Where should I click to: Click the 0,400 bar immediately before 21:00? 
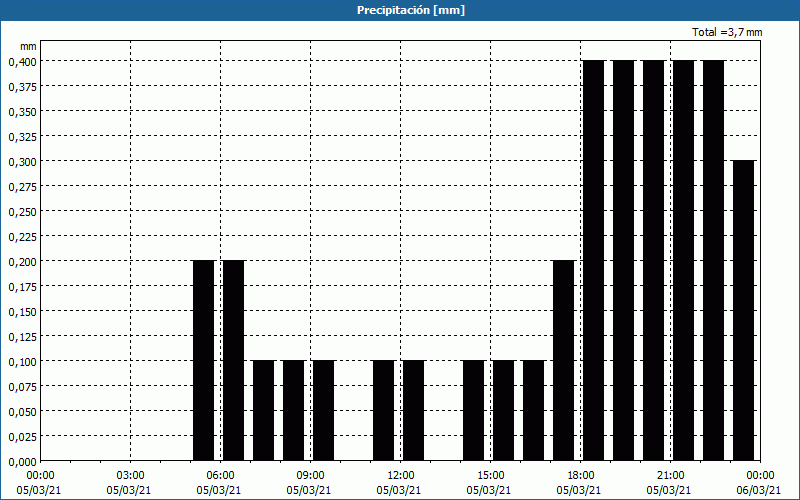654,261
